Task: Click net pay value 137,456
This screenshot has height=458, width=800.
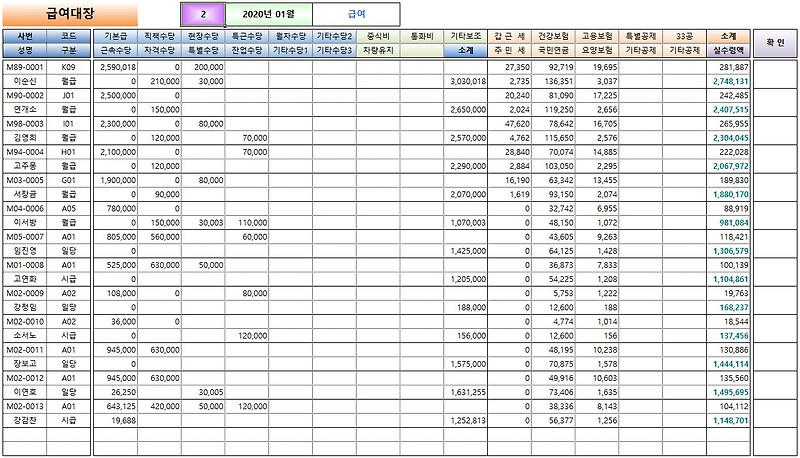Action: point(728,336)
